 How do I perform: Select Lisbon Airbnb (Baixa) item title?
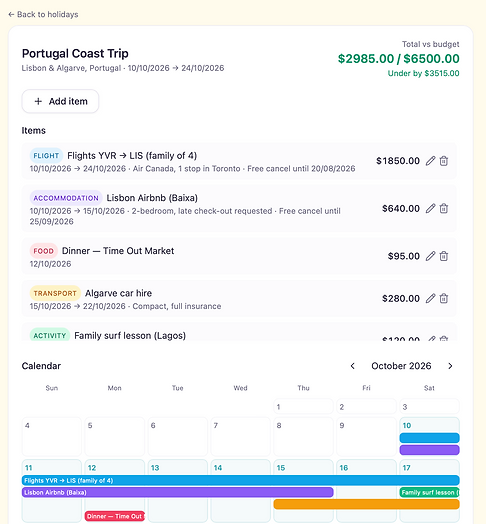[152, 198]
